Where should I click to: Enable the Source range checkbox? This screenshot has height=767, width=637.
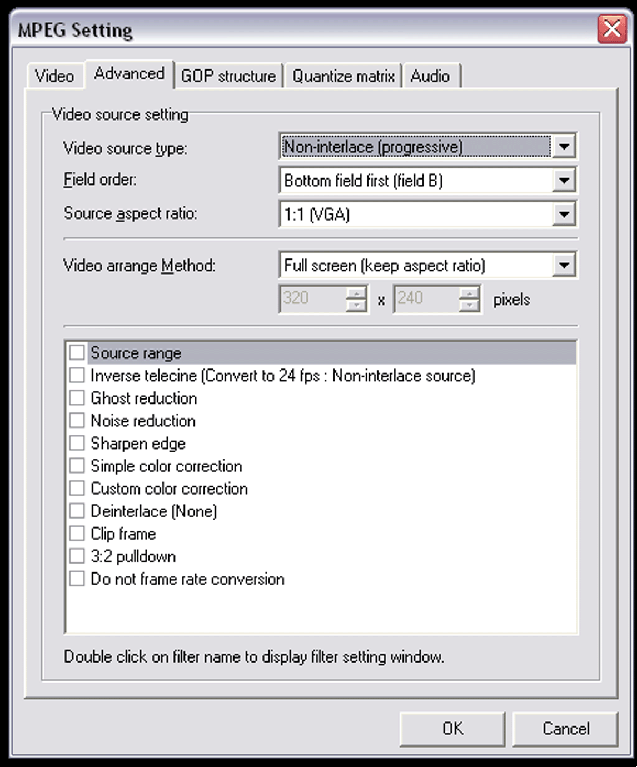point(77,352)
